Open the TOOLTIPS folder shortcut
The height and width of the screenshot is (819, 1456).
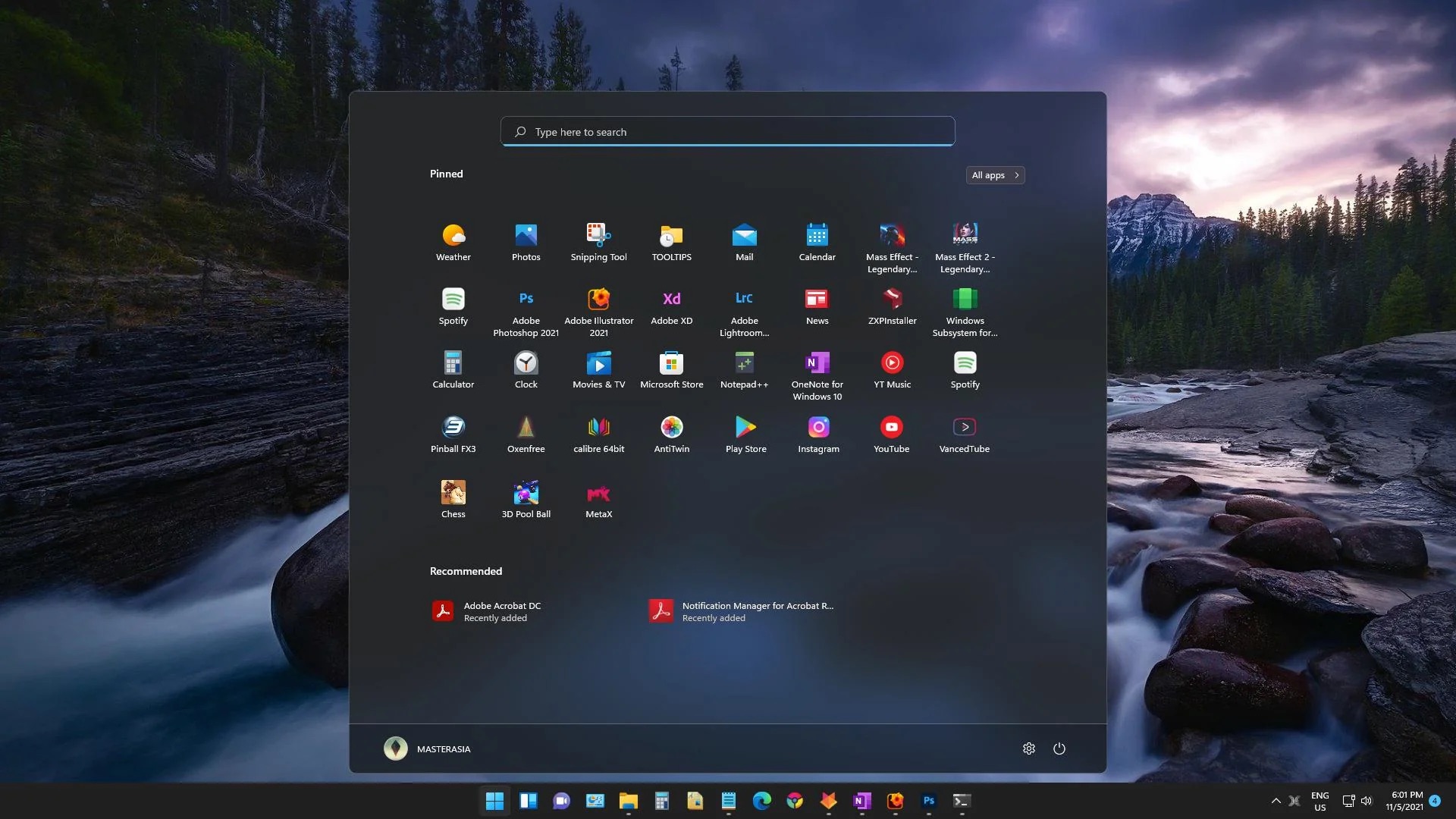(672, 243)
